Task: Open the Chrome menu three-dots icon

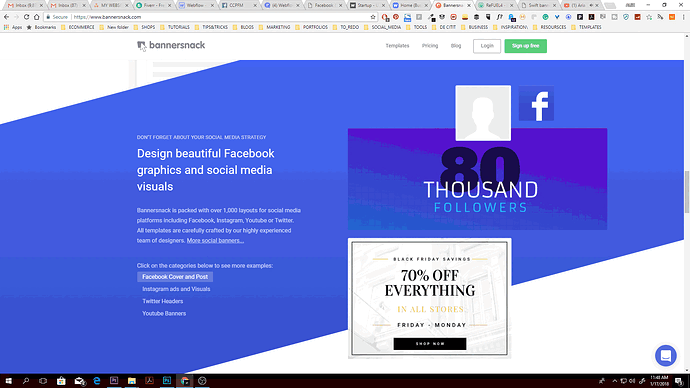Action: pos(683,17)
